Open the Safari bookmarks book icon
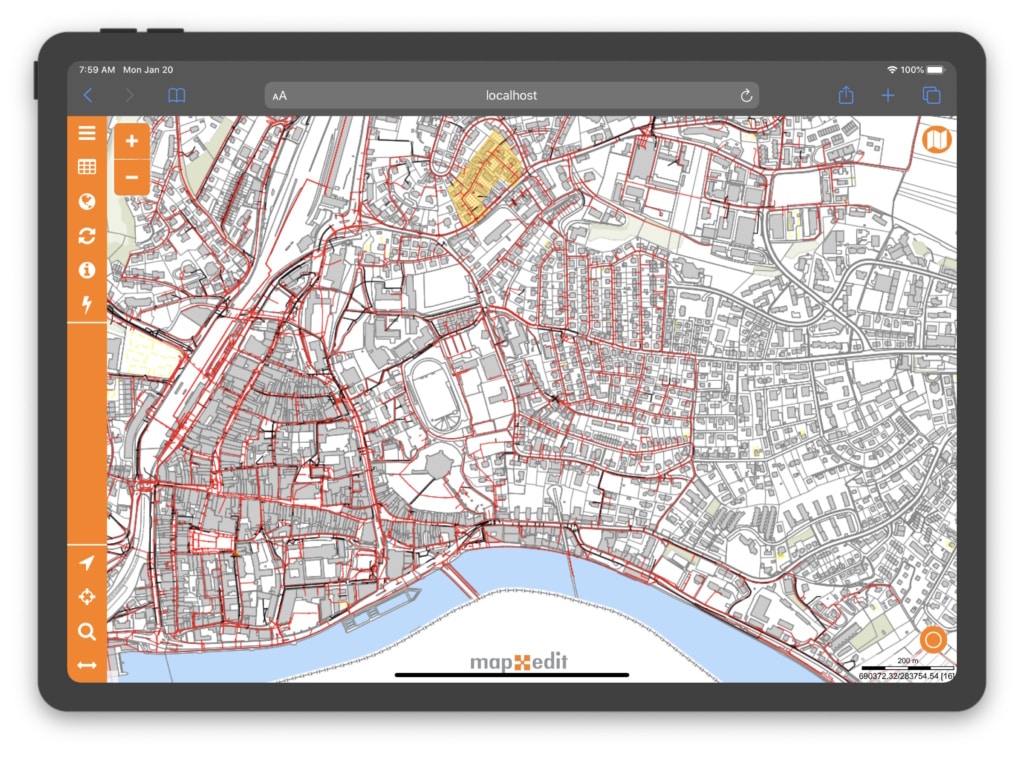Viewport: 1024px width, 758px height. click(177, 95)
